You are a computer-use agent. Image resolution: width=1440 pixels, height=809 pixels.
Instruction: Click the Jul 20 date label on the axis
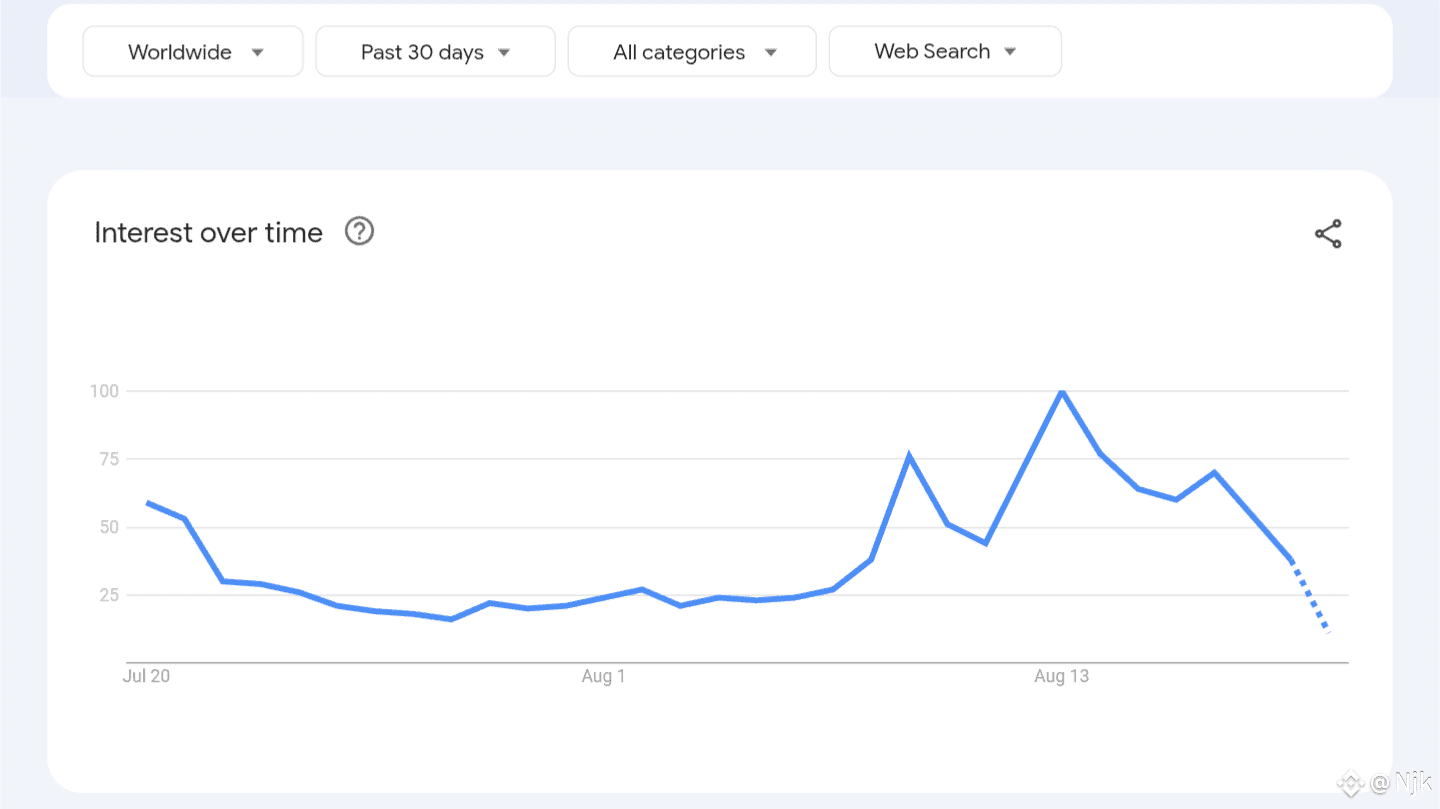click(146, 677)
